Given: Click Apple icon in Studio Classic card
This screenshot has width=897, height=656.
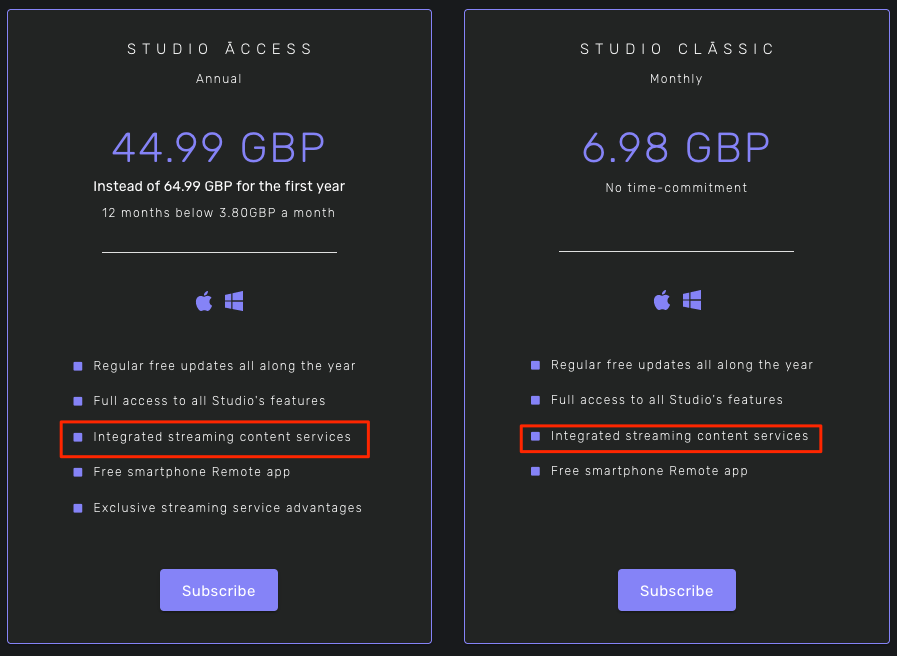Looking at the screenshot, I should click(x=662, y=300).
